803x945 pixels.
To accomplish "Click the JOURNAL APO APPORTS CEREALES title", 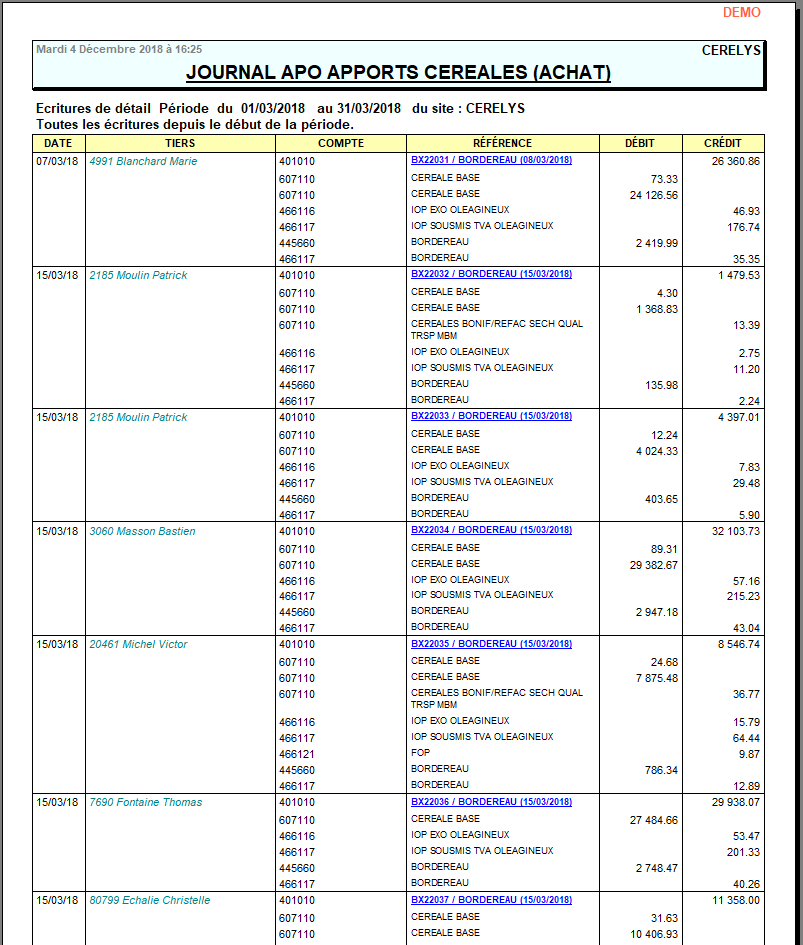I will point(398,73).
